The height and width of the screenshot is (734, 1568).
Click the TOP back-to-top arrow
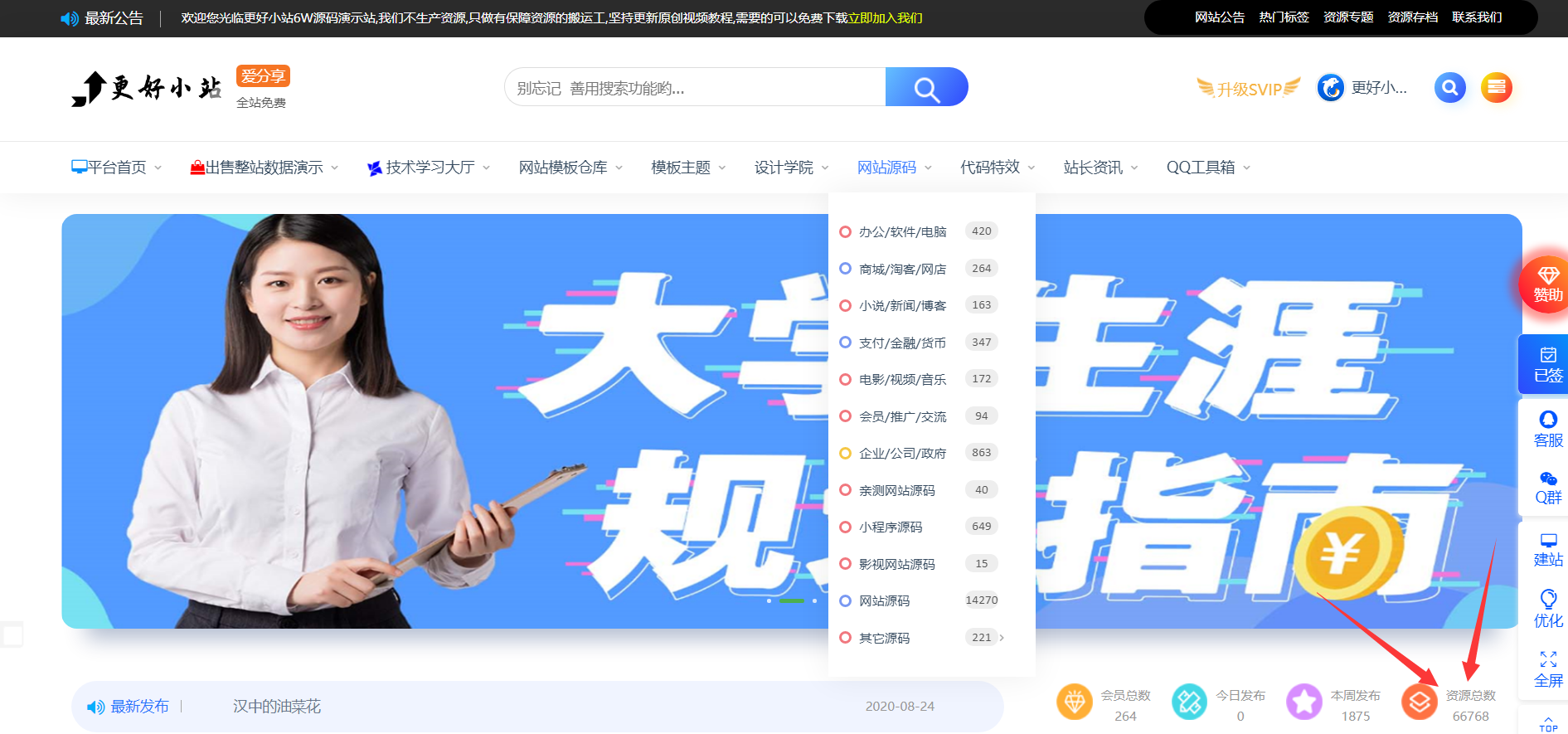1548,724
